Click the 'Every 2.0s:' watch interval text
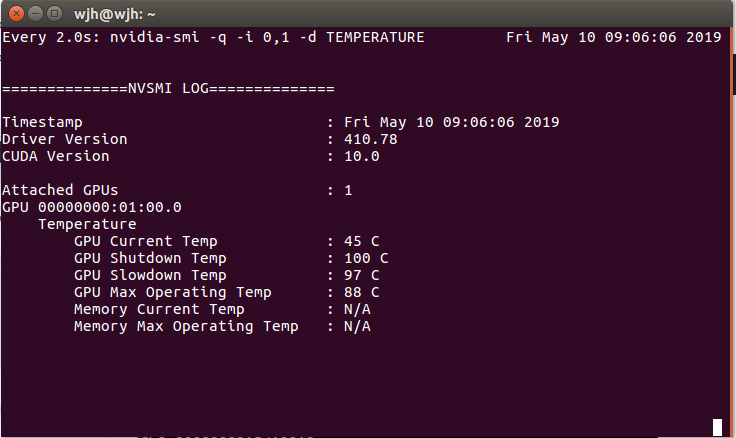The height and width of the screenshot is (438, 736). [x=51, y=38]
